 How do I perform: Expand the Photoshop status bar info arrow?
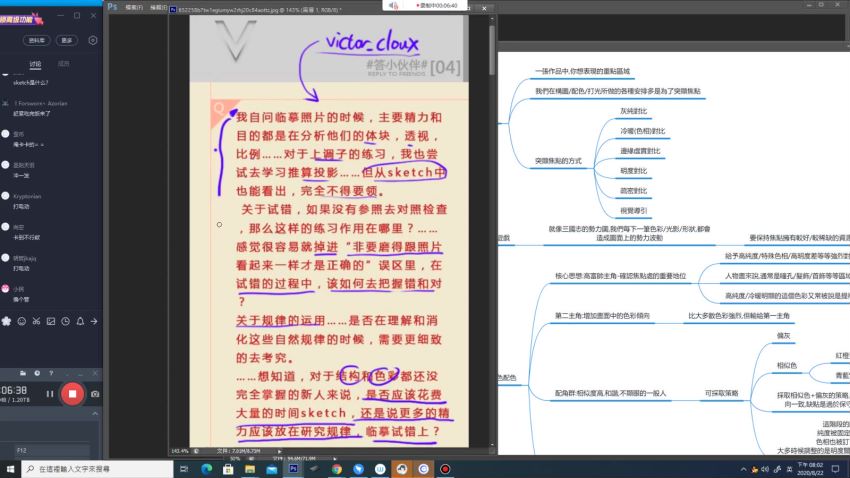click(280, 451)
